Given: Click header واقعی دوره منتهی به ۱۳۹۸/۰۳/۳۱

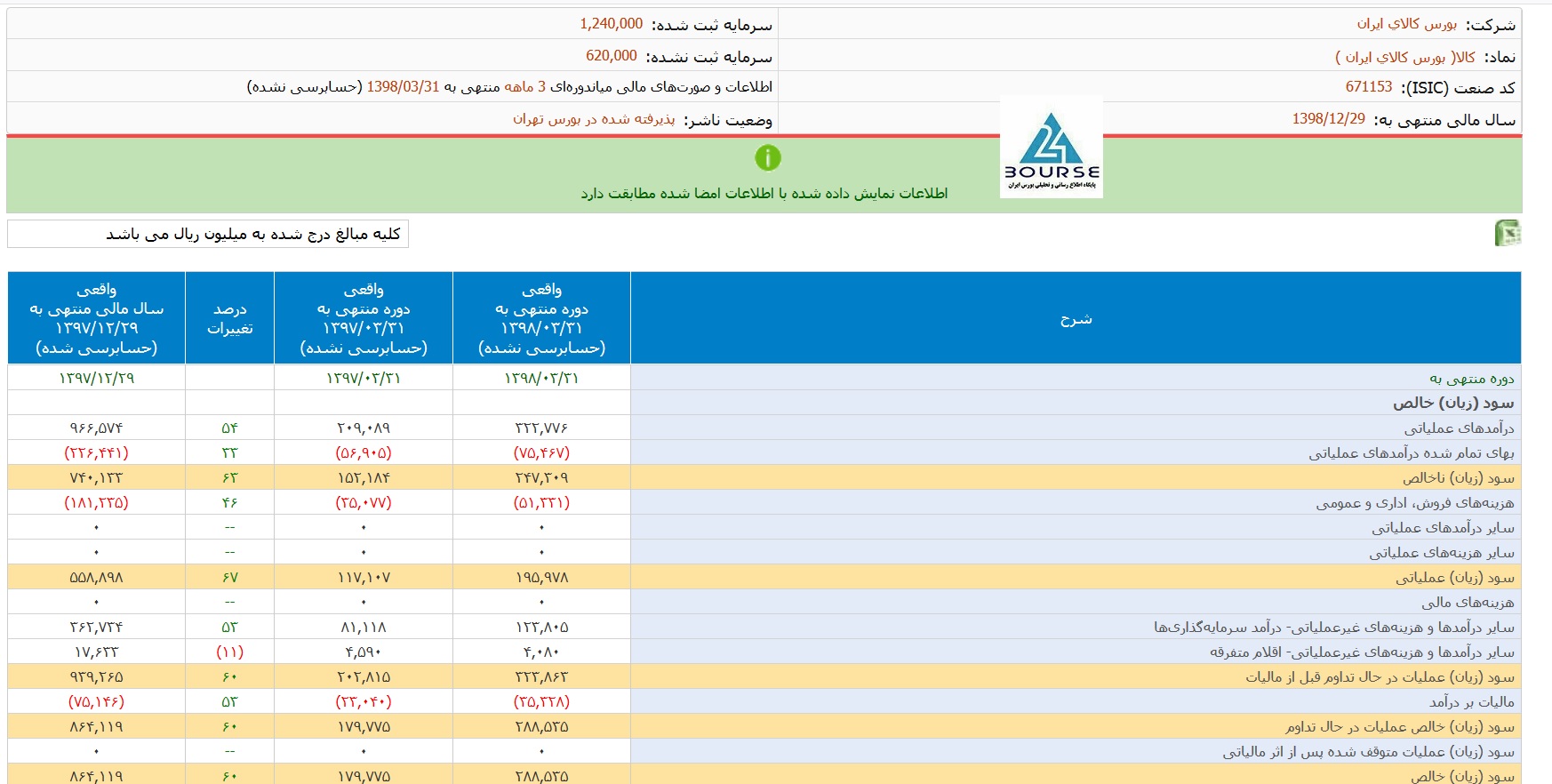Looking at the screenshot, I should tap(542, 318).
